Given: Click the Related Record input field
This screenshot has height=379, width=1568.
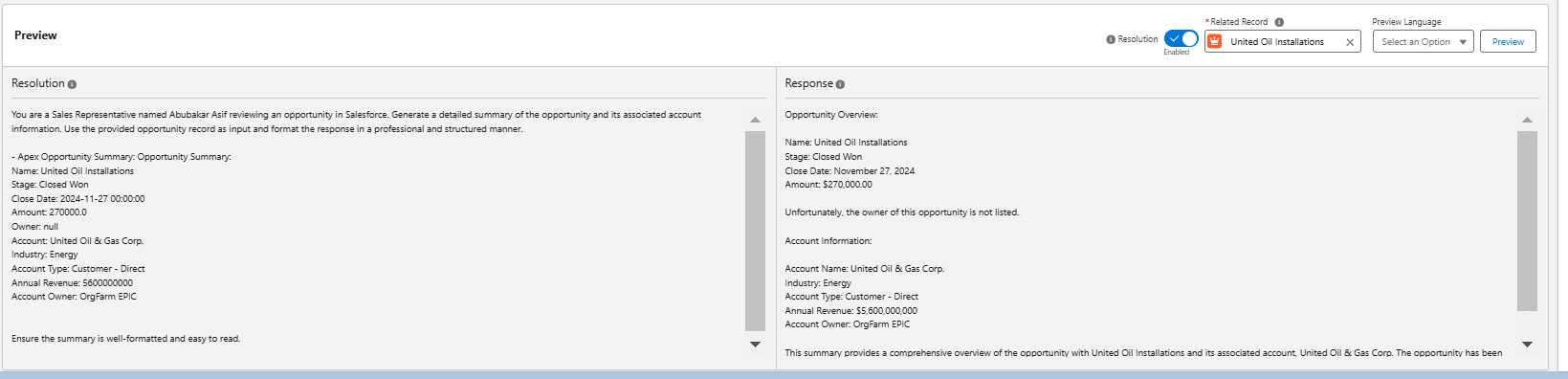Looking at the screenshot, I should [x=1282, y=41].
